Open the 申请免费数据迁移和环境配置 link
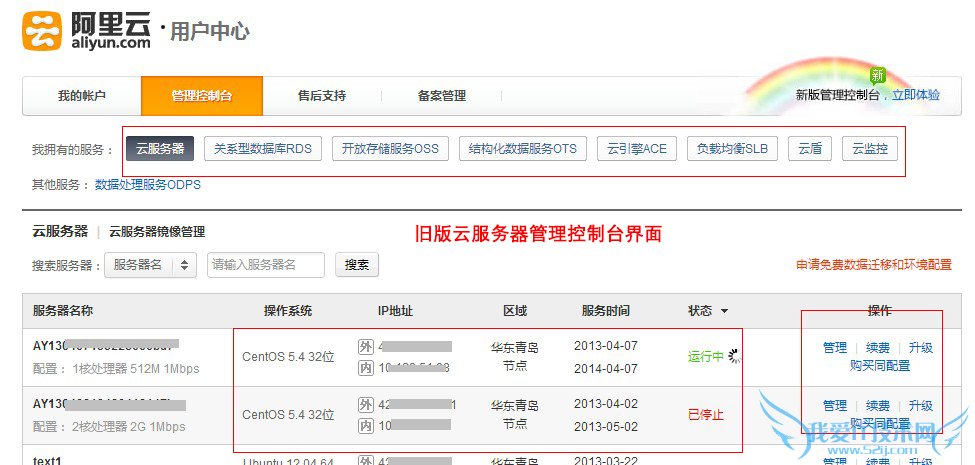 pyautogui.click(x=874, y=264)
